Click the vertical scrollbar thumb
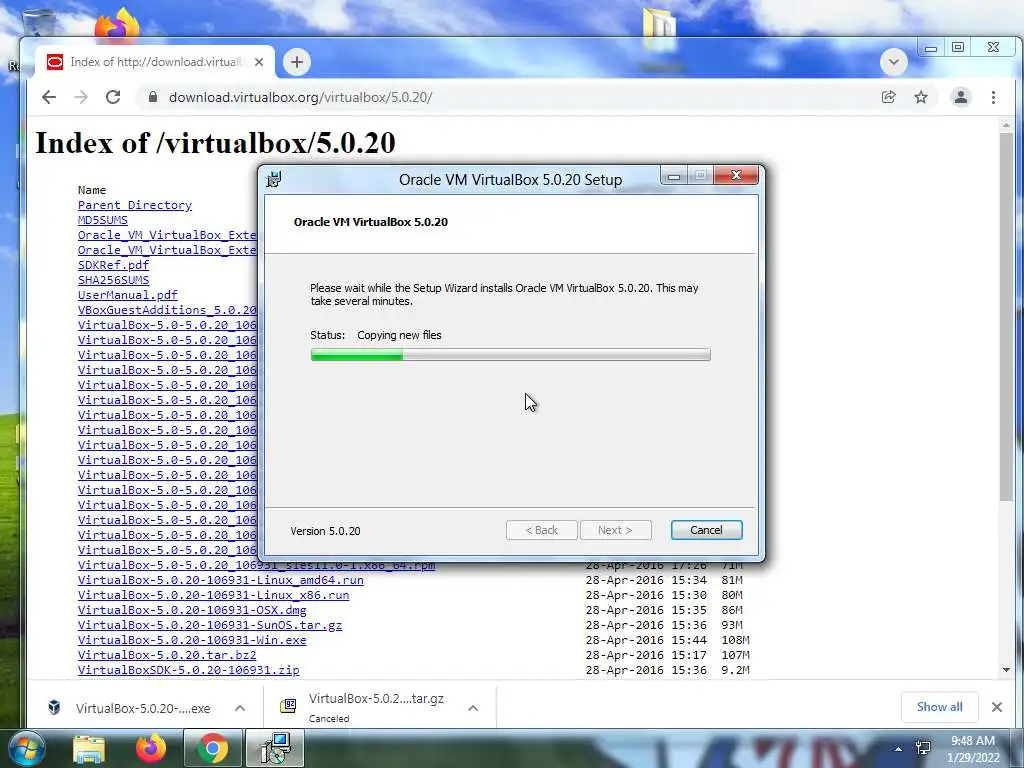1024x768 pixels. (1006, 317)
